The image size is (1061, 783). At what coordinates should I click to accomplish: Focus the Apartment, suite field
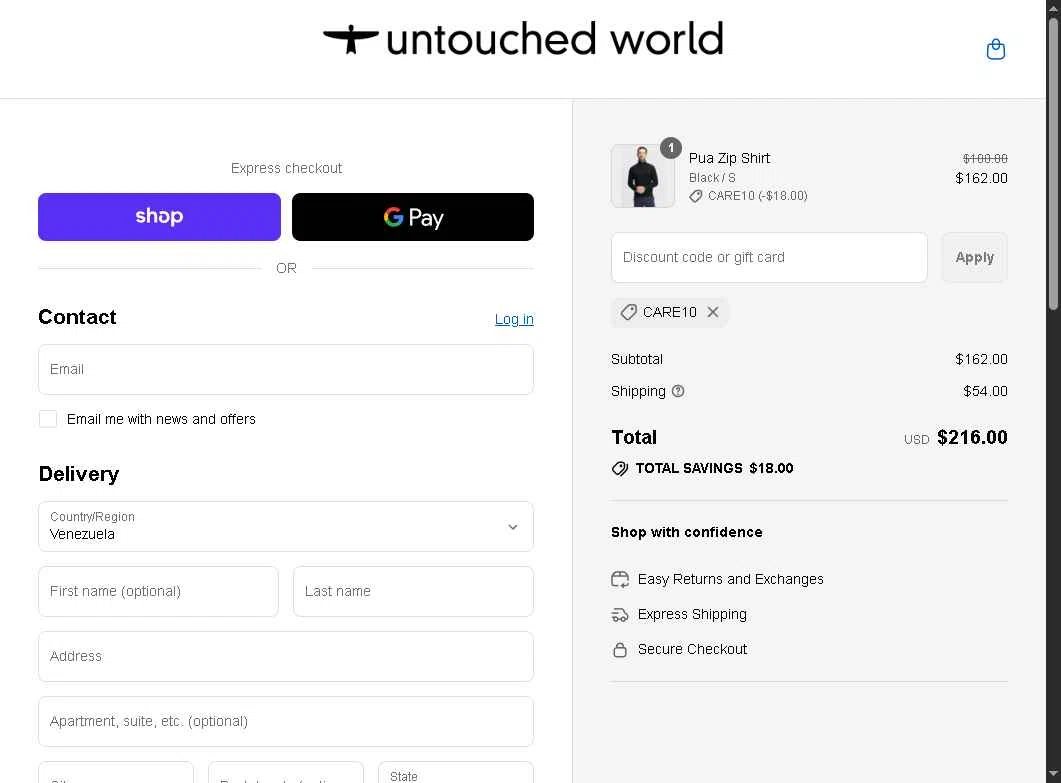(x=286, y=721)
